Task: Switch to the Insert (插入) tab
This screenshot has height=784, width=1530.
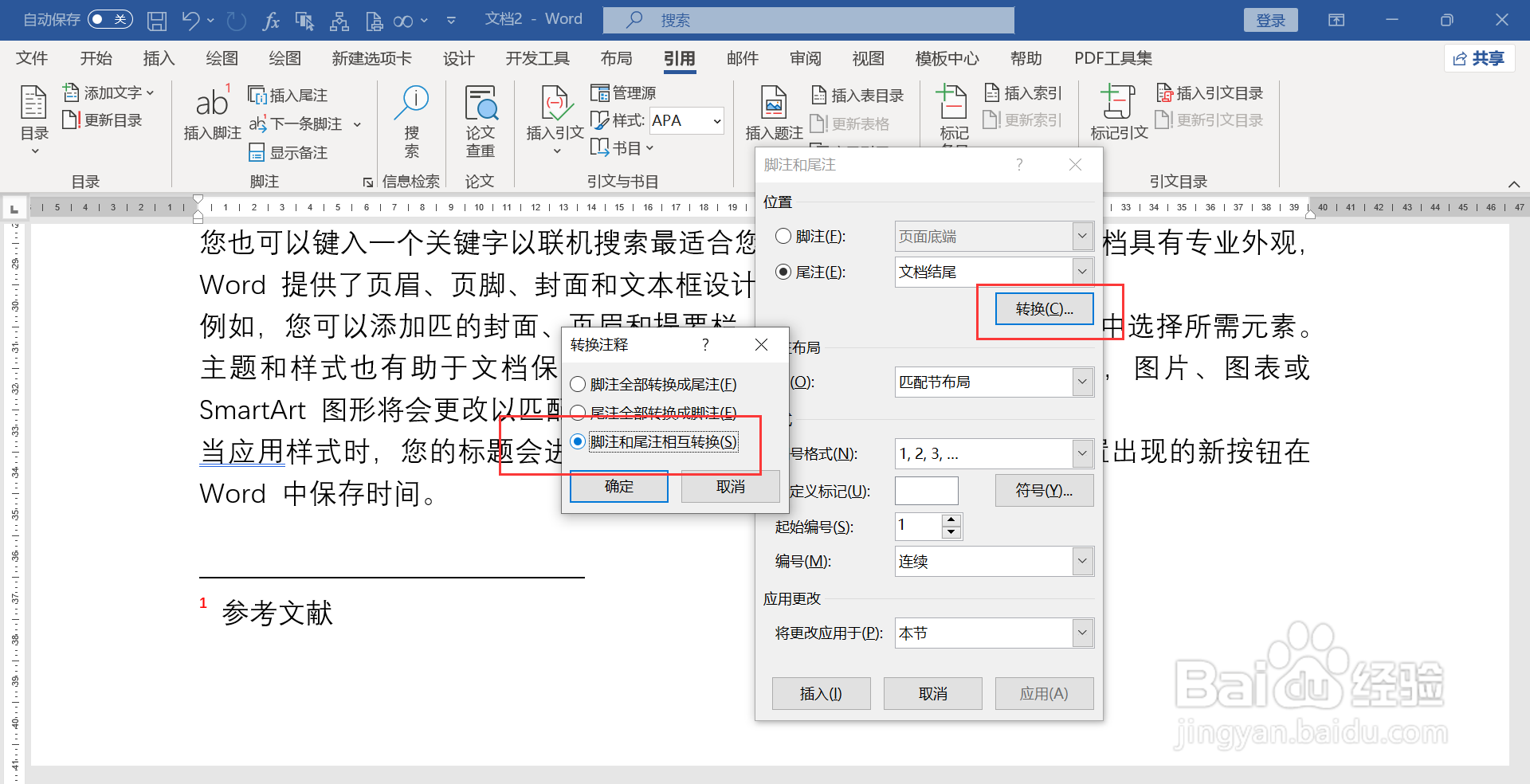Action: [x=159, y=58]
